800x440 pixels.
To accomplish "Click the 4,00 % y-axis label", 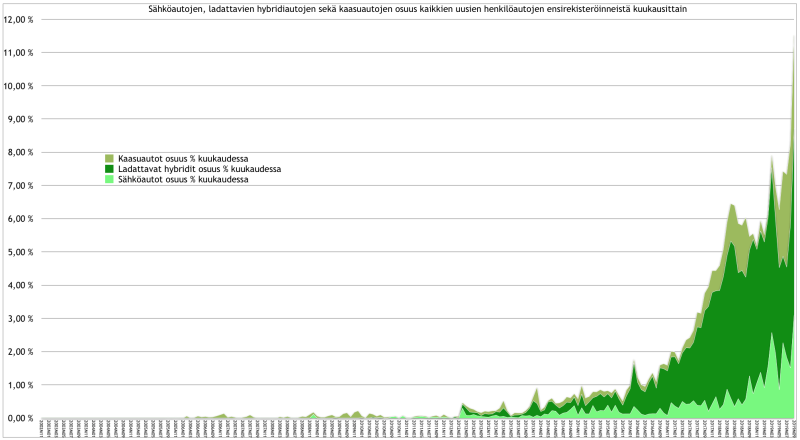I will coord(21,285).
